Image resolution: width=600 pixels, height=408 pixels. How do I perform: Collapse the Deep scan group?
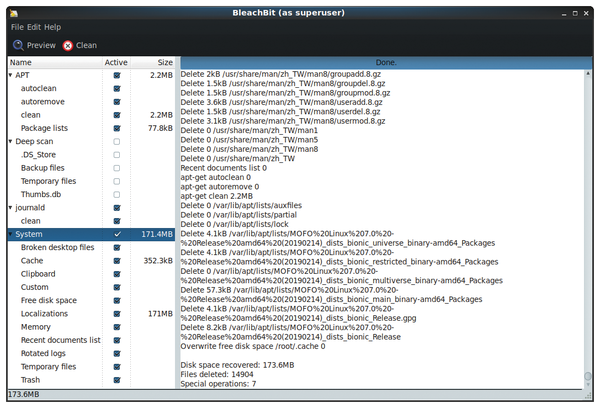click(x=11, y=141)
